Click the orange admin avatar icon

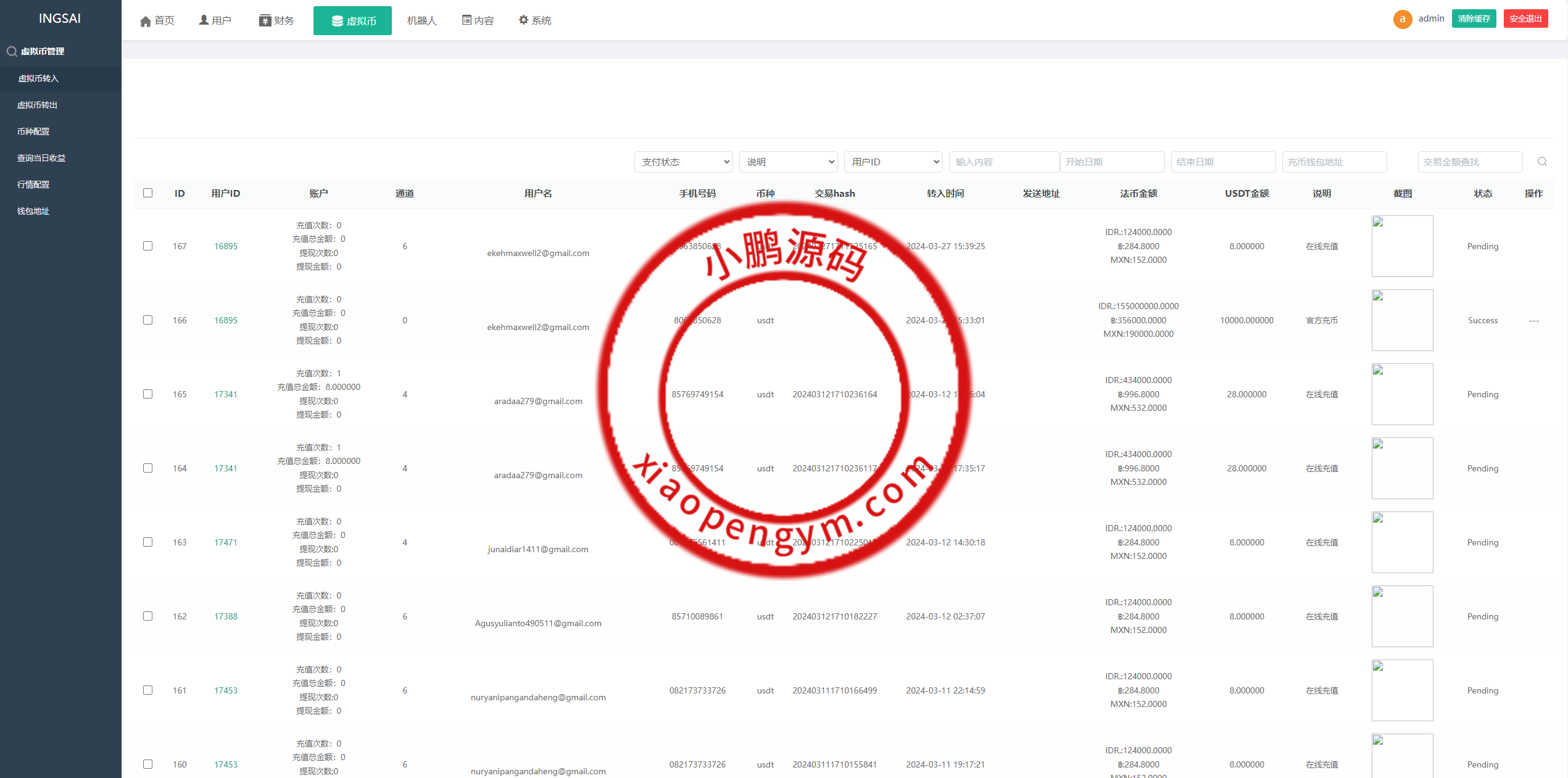pos(1402,19)
